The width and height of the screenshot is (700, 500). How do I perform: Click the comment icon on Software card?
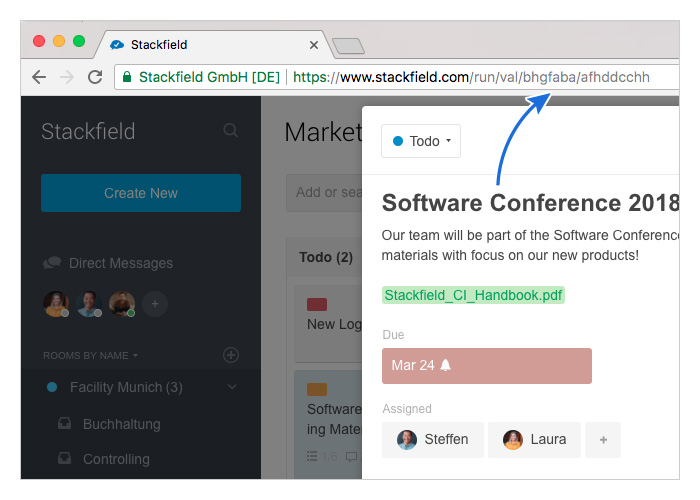tap(352, 457)
